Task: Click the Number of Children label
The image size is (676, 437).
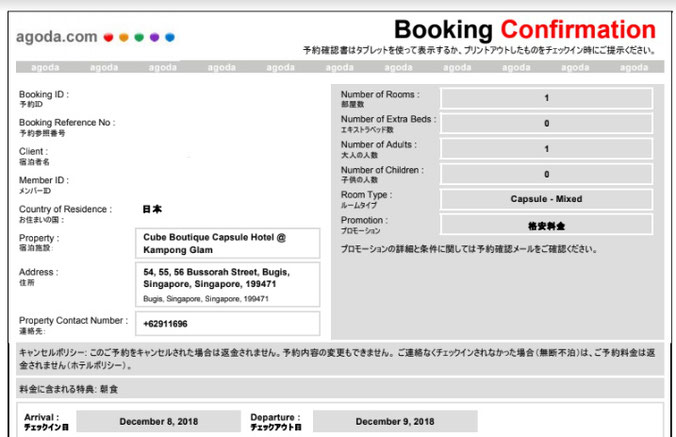Action: pos(382,170)
